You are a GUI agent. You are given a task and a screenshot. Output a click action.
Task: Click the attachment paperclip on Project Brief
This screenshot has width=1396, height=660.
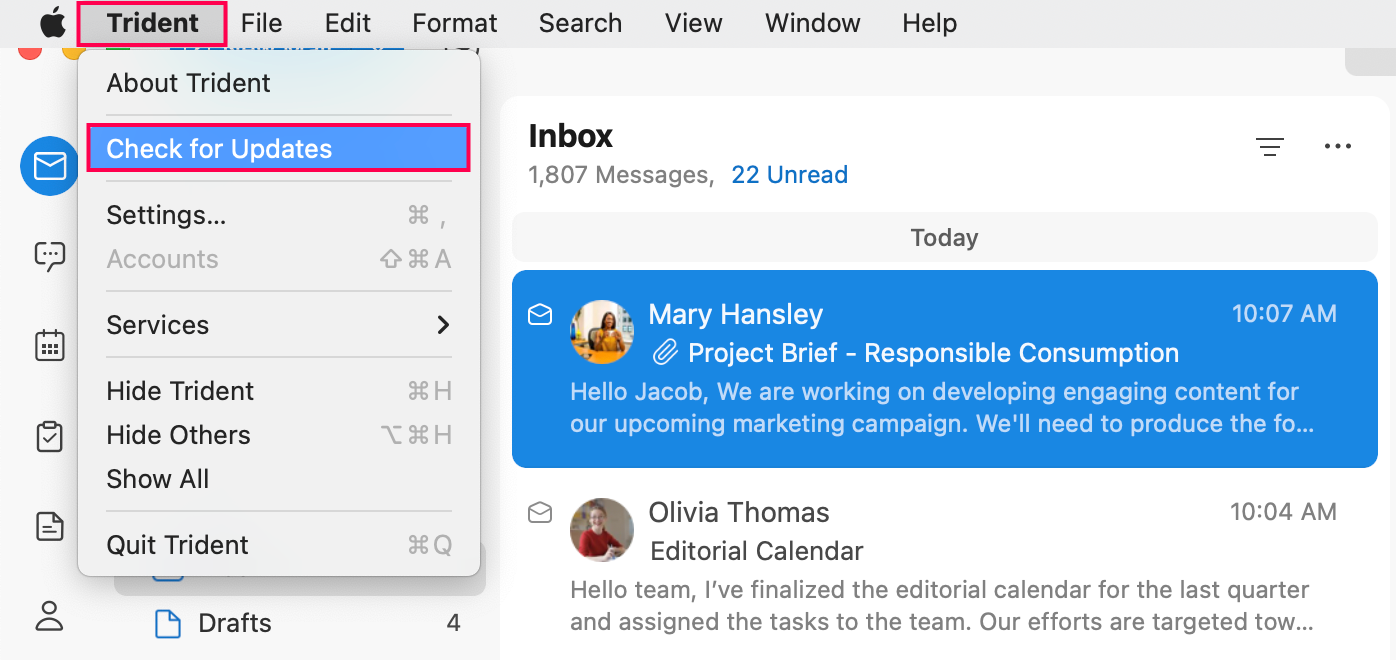[x=665, y=352]
